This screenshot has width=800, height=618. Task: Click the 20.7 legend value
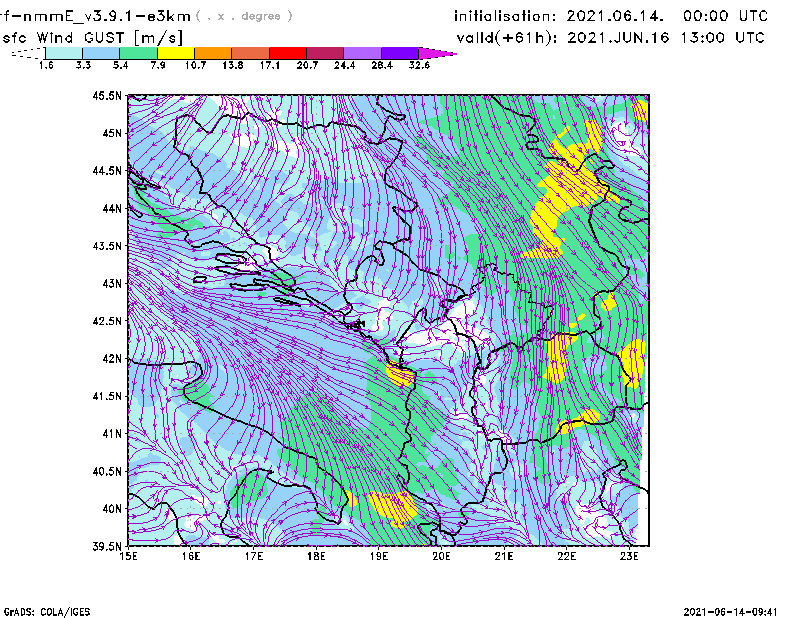click(307, 65)
